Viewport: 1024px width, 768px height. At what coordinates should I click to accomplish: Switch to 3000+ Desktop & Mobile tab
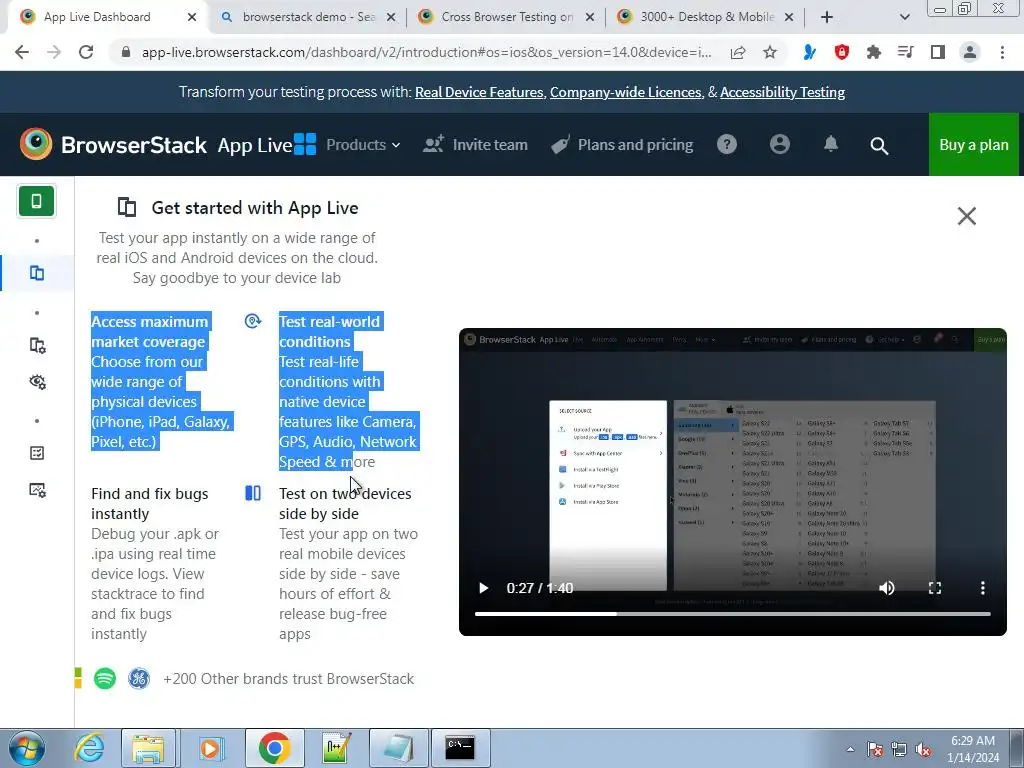(x=704, y=17)
